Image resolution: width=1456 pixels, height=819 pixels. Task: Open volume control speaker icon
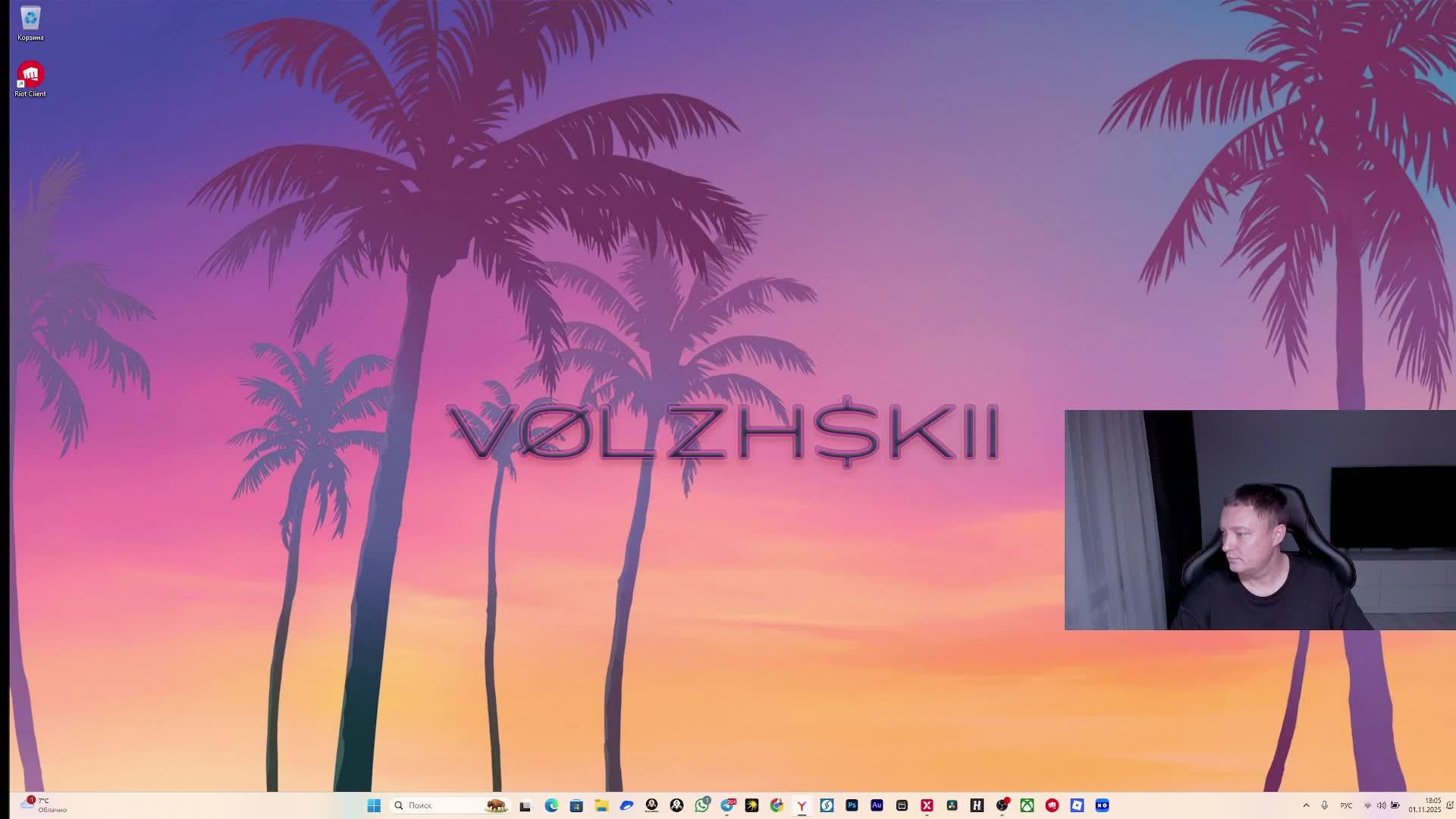pos(1381,805)
